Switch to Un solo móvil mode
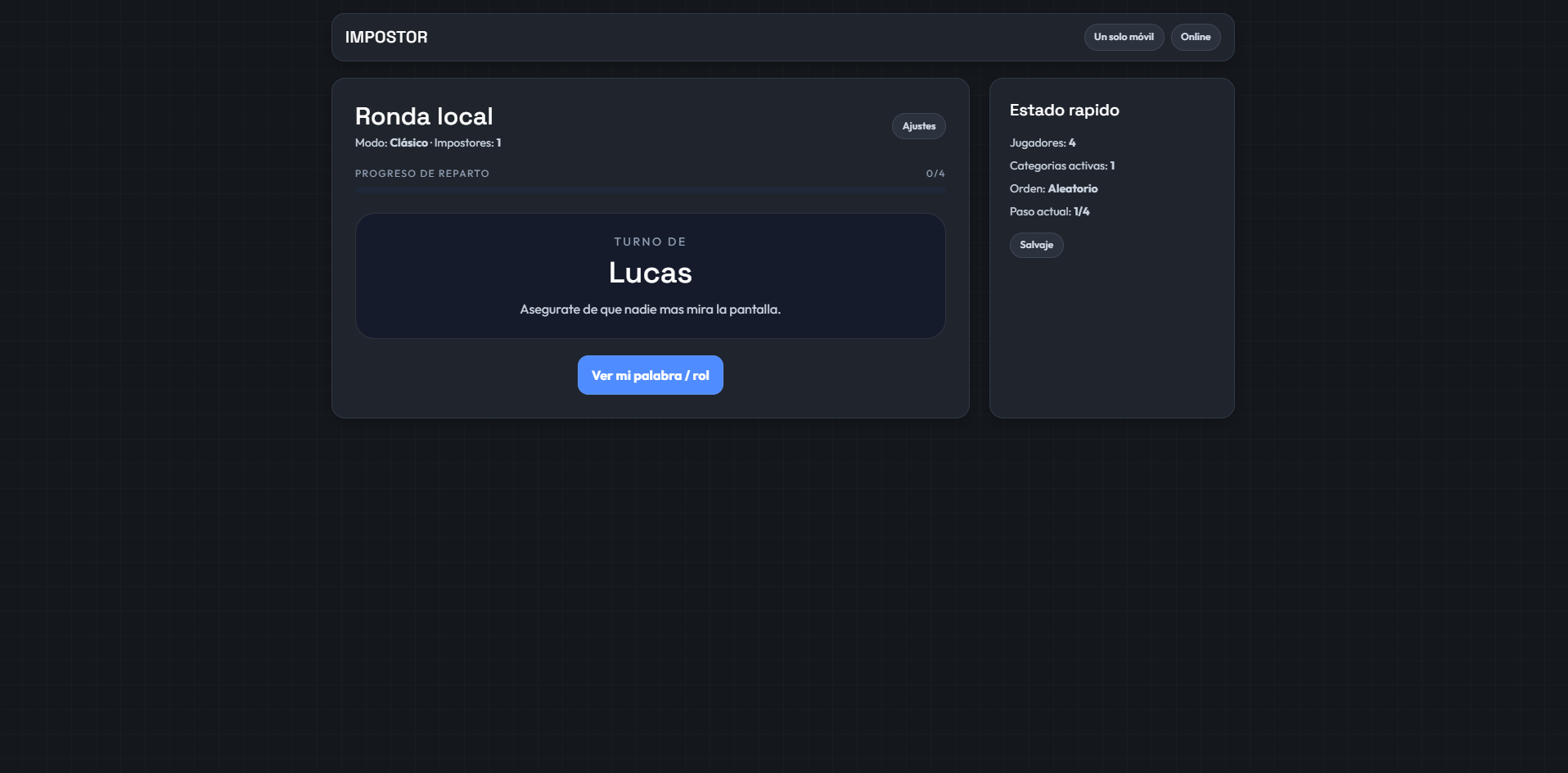The width and height of the screenshot is (1568, 773). 1124,37
